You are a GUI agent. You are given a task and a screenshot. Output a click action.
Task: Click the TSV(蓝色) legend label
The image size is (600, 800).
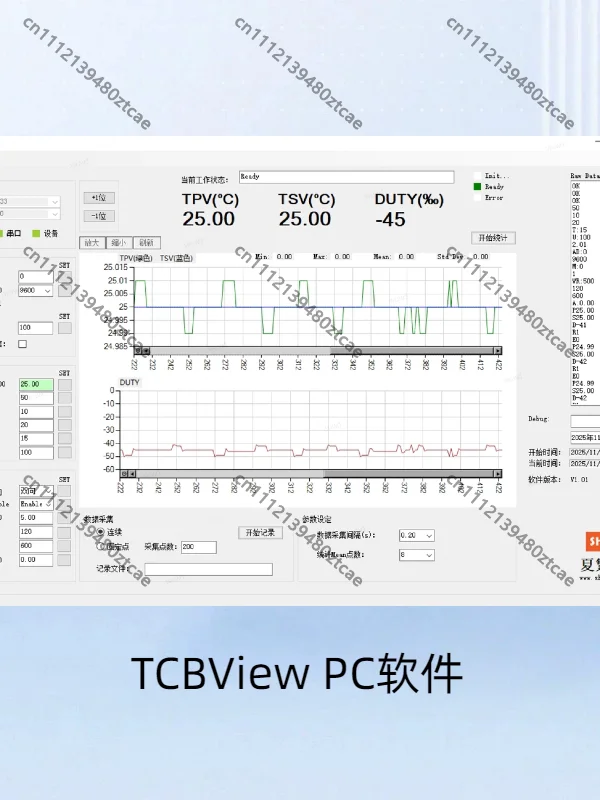[177, 258]
